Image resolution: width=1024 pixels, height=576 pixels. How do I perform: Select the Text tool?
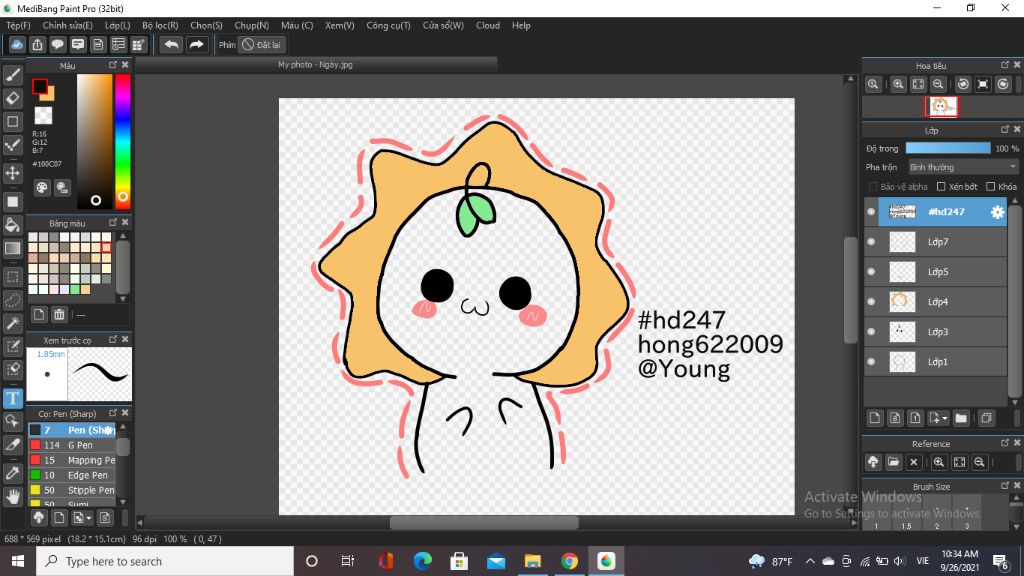coord(12,398)
